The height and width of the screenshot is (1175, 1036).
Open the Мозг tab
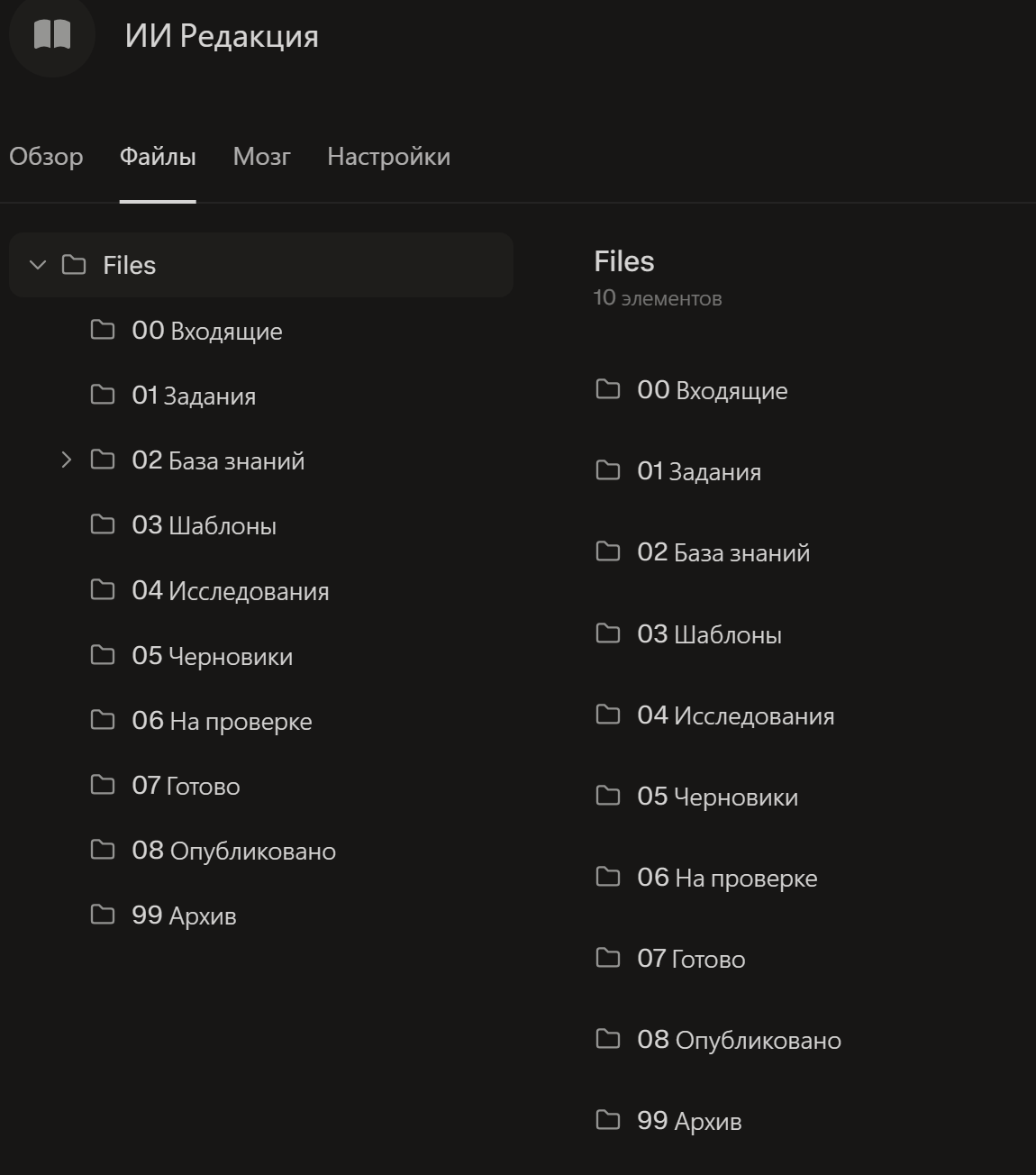[261, 157]
